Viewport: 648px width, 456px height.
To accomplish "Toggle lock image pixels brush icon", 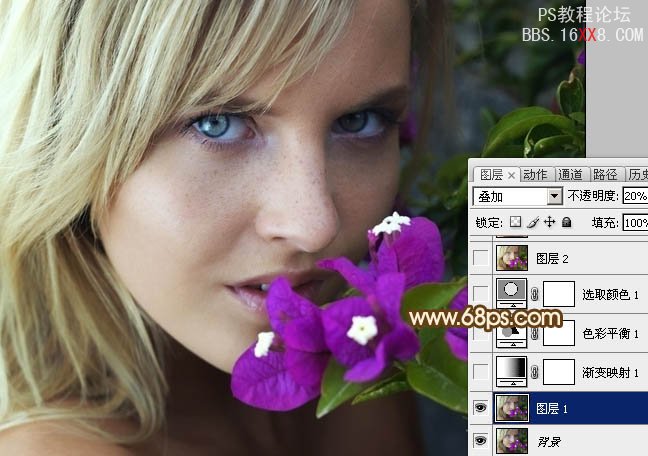I will pyautogui.click(x=533, y=222).
